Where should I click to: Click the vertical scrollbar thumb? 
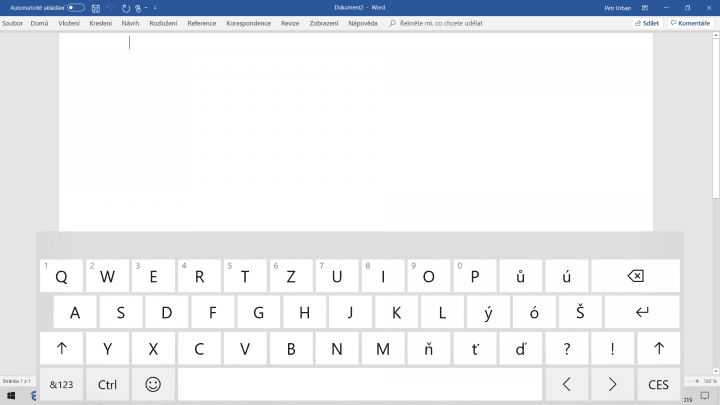(716, 118)
